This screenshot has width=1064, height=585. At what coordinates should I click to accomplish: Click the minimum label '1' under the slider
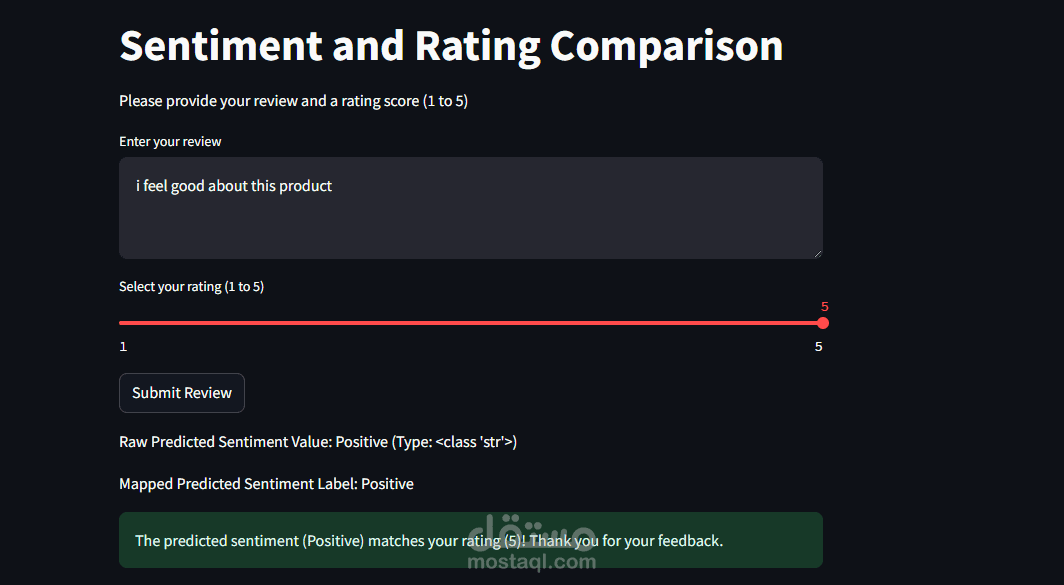tap(123, 347)
